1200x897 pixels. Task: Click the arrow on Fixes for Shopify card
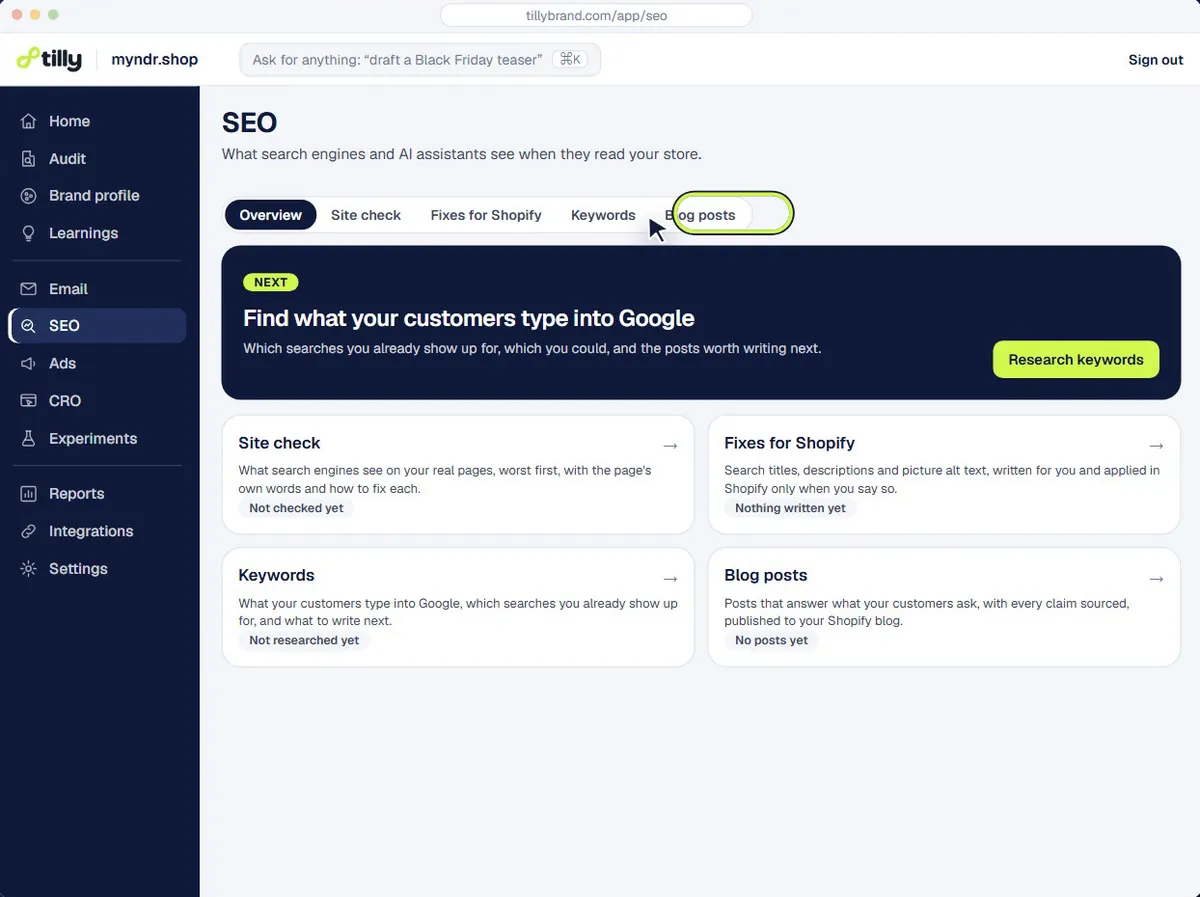click(x=1156, y=445)
